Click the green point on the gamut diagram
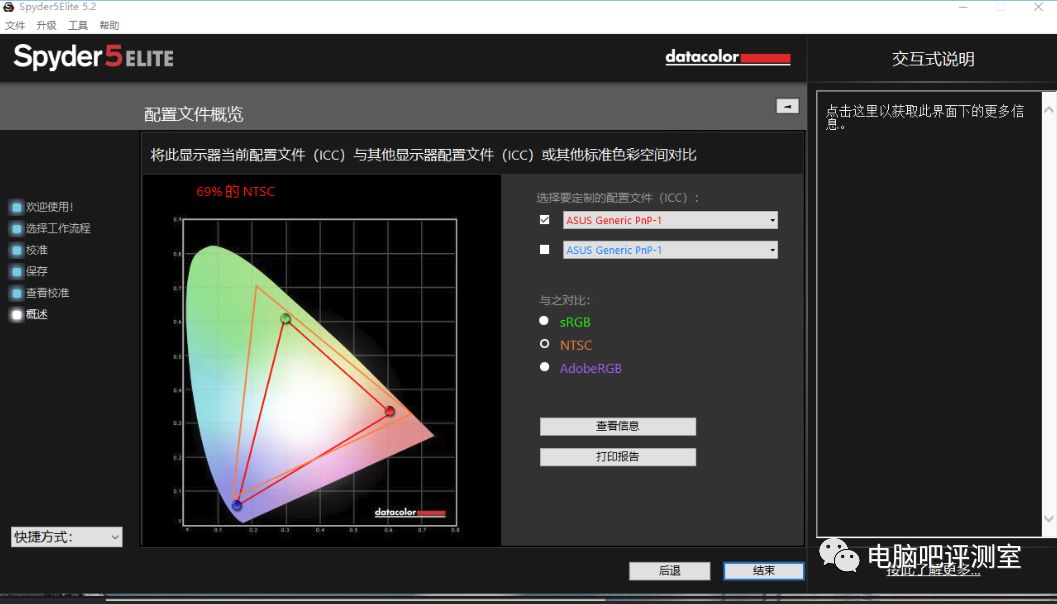The image size is (1057, 604). (285, 317)
